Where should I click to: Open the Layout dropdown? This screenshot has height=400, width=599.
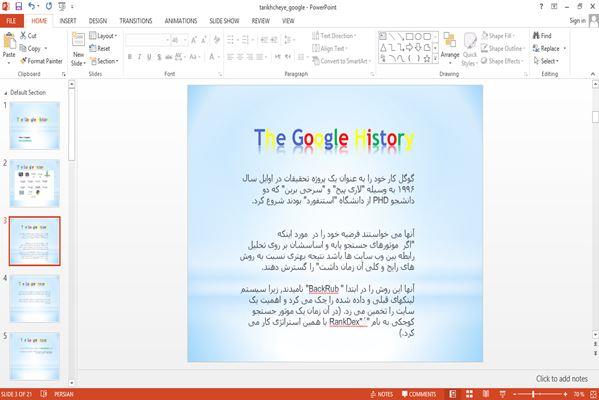click(x=103, y=36)
